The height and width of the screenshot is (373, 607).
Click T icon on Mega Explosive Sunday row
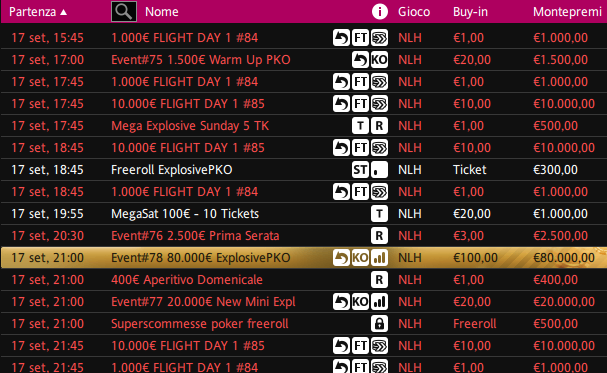pos(360,126)
